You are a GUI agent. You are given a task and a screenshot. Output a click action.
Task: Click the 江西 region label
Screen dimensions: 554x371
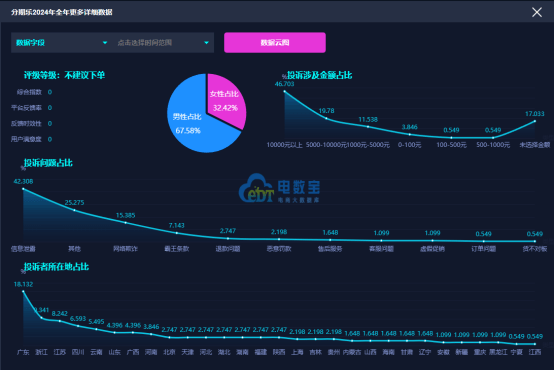tap(535, 352)
